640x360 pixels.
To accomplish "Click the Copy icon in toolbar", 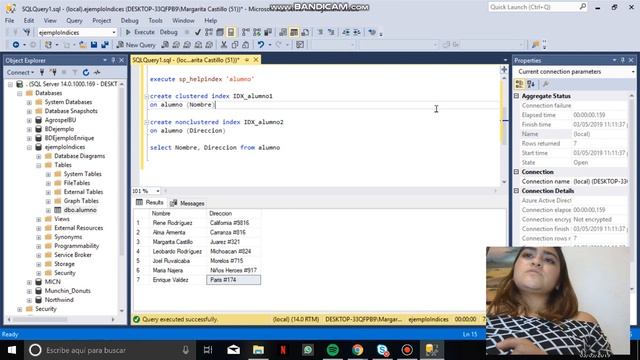I will click(235, 45).
